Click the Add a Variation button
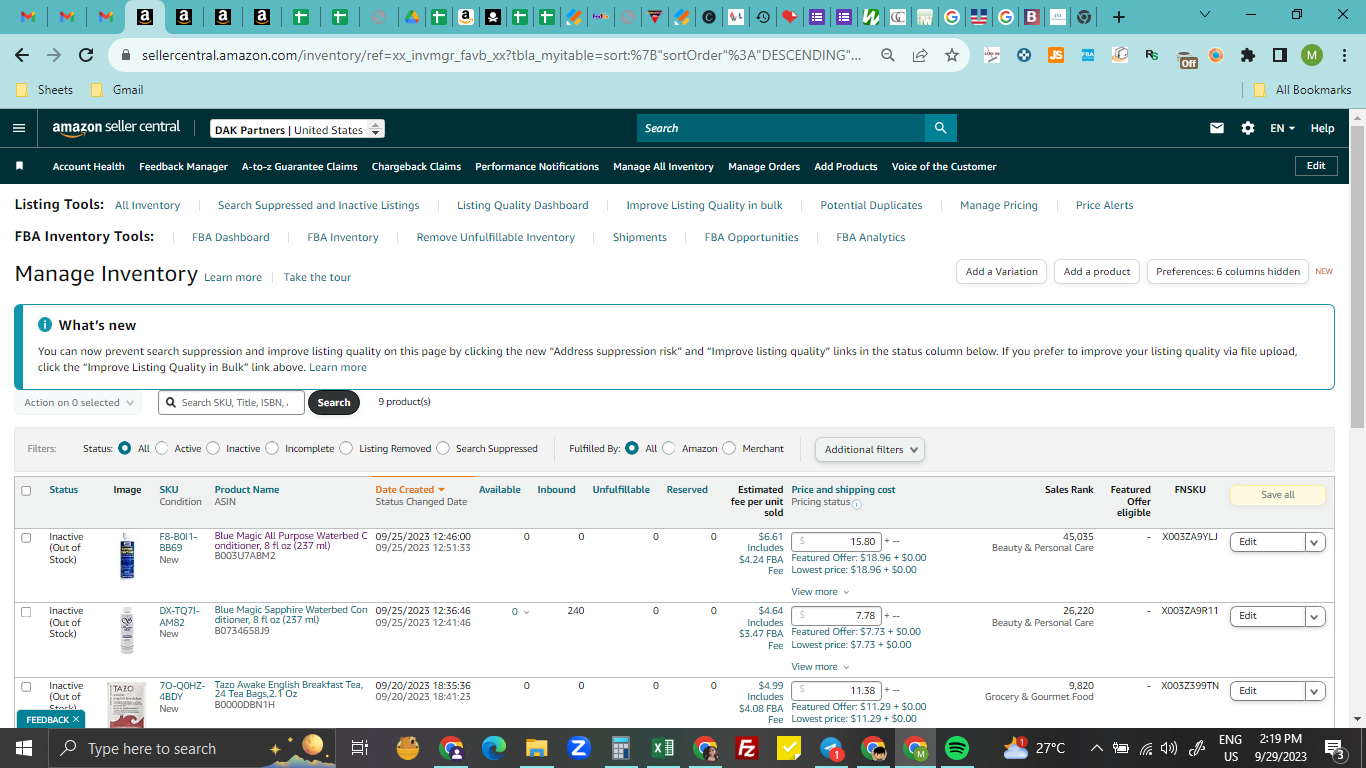Viewport: 1366px width, 768px height. [1002, 271]
